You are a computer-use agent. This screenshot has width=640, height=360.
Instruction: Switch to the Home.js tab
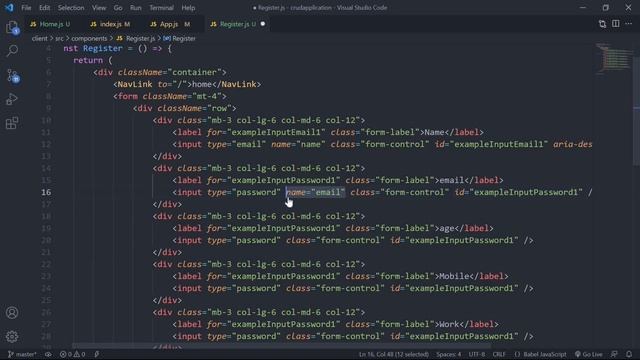click(51, 24)
